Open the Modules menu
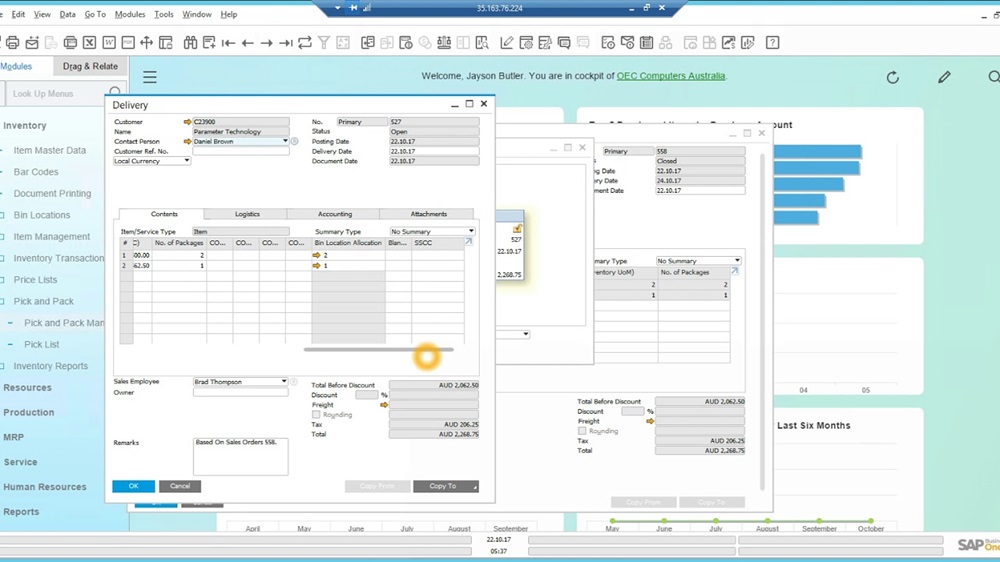1000x562 pixels. (130, 15)
